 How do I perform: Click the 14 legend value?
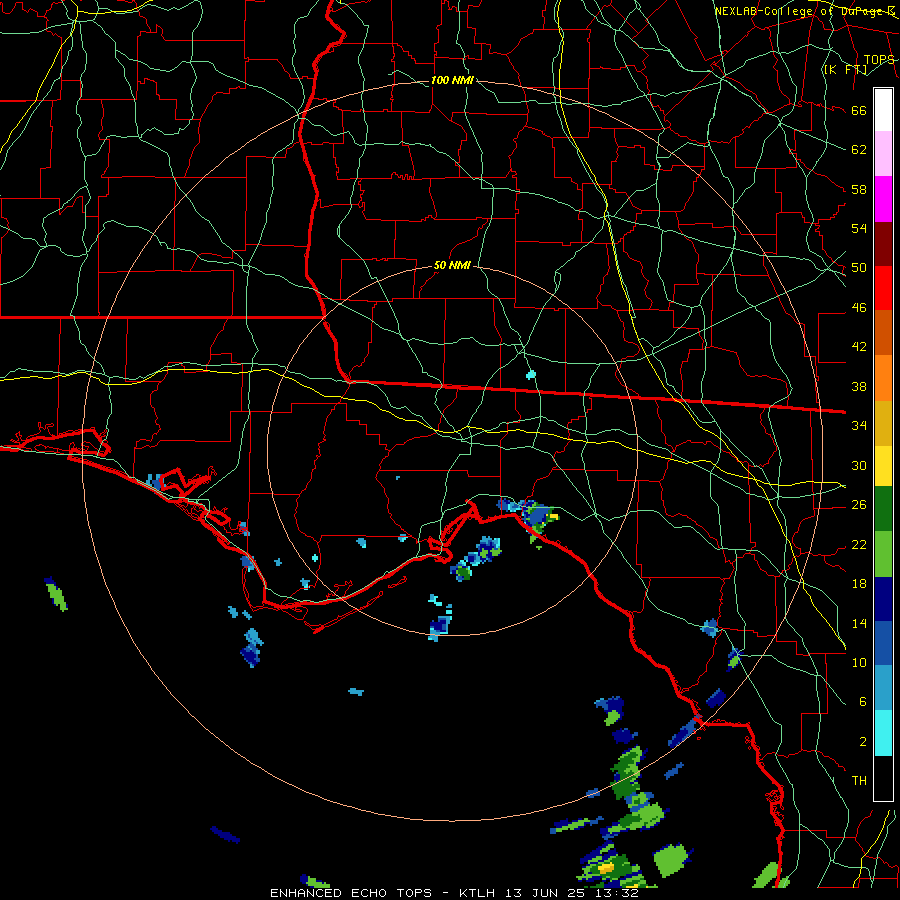[x=859, y=623]
